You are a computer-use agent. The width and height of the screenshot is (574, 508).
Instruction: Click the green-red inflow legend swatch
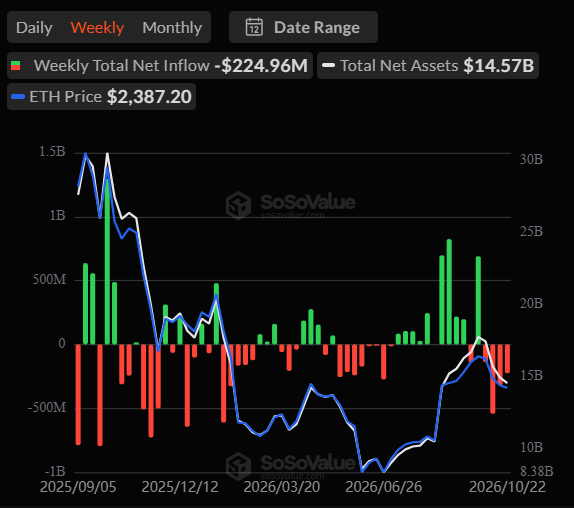pos(15,66)
